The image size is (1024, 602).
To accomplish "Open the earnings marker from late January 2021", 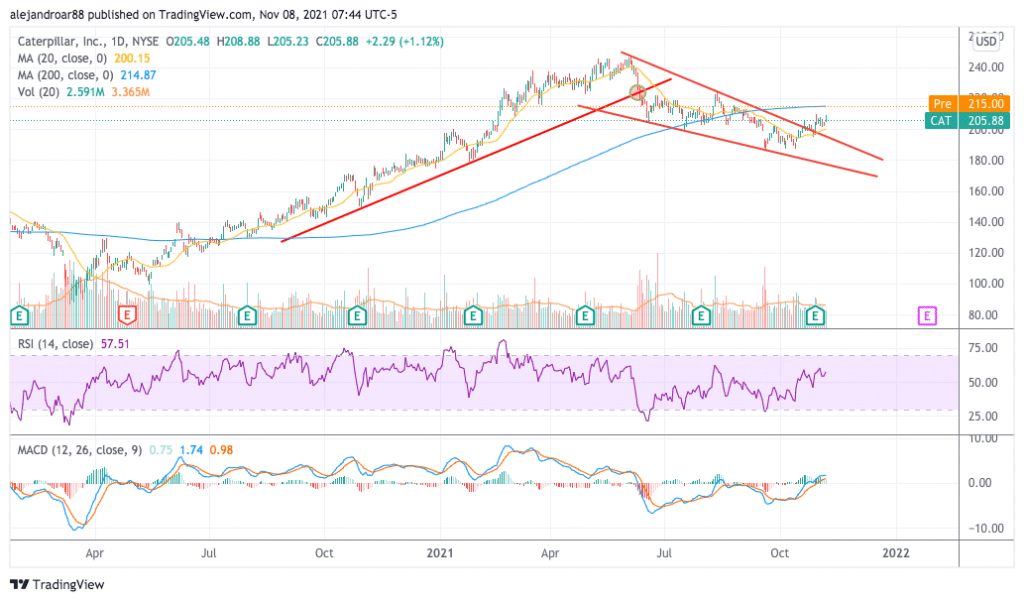I will [473, 316].
